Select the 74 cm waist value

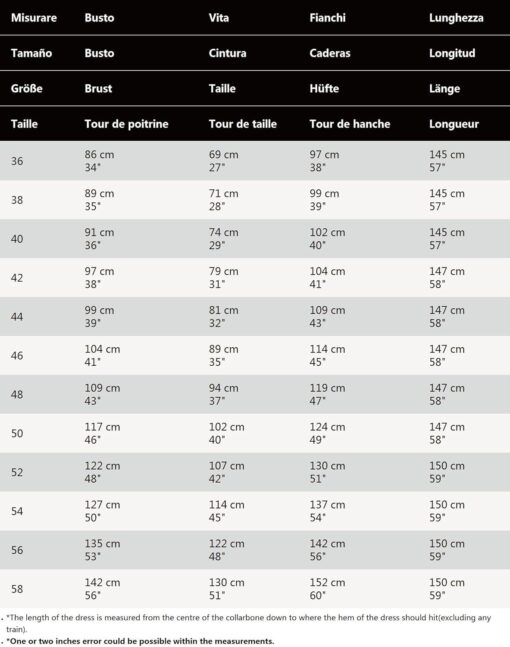coord(224,232)
